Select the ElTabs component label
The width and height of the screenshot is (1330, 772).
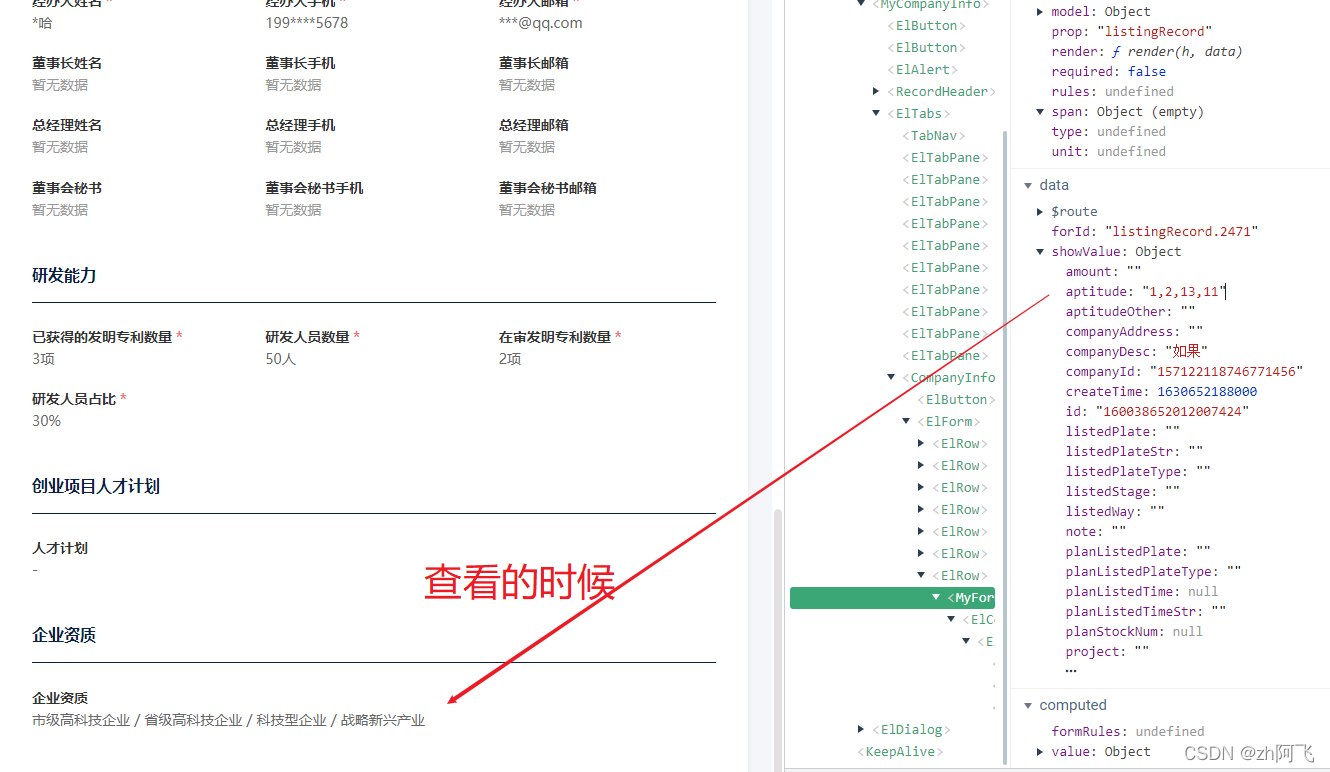tap(919, 113)
